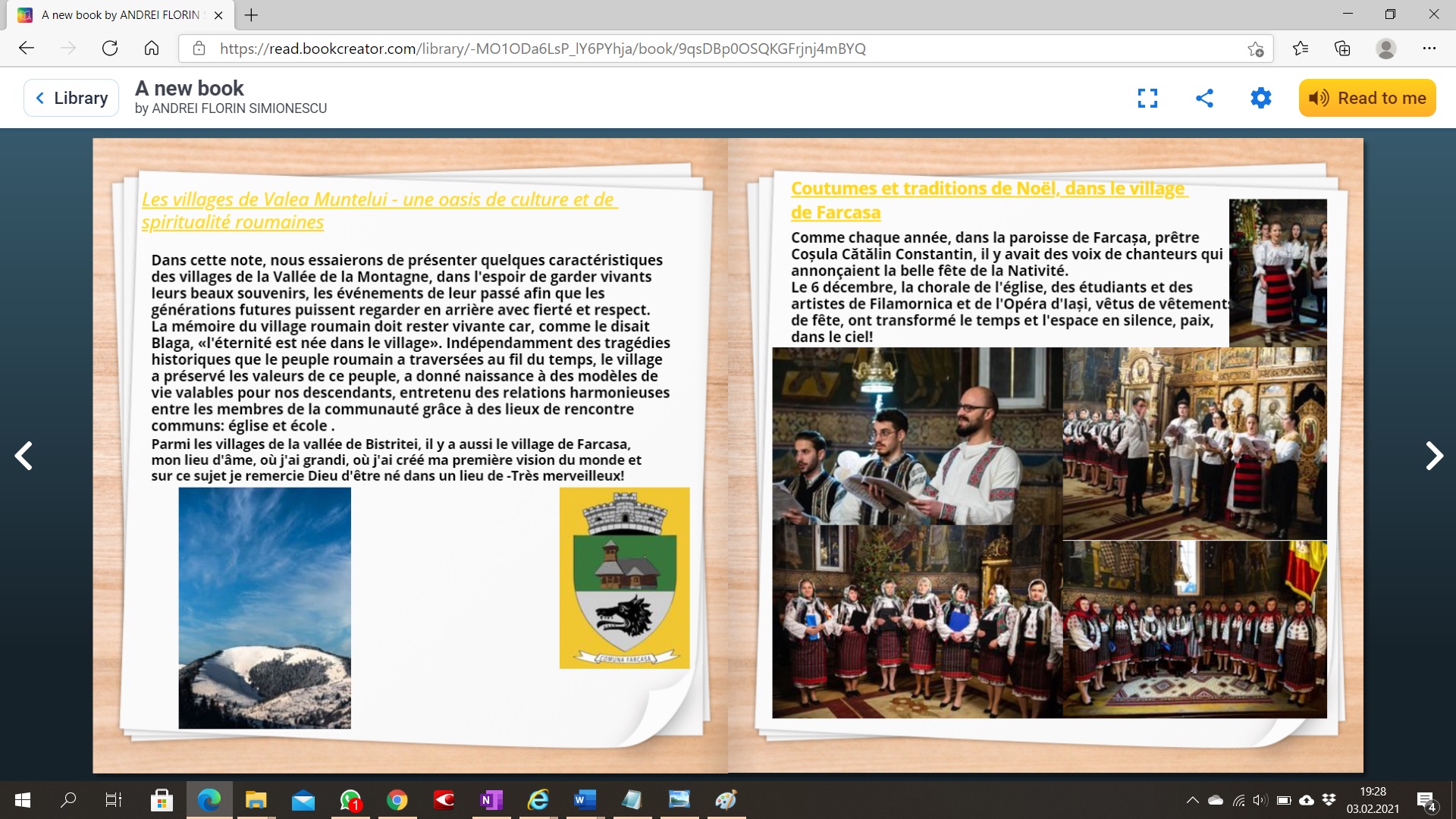1456x819 pixels.
Task: Turn to the previous page
Action: coord(24,456)
